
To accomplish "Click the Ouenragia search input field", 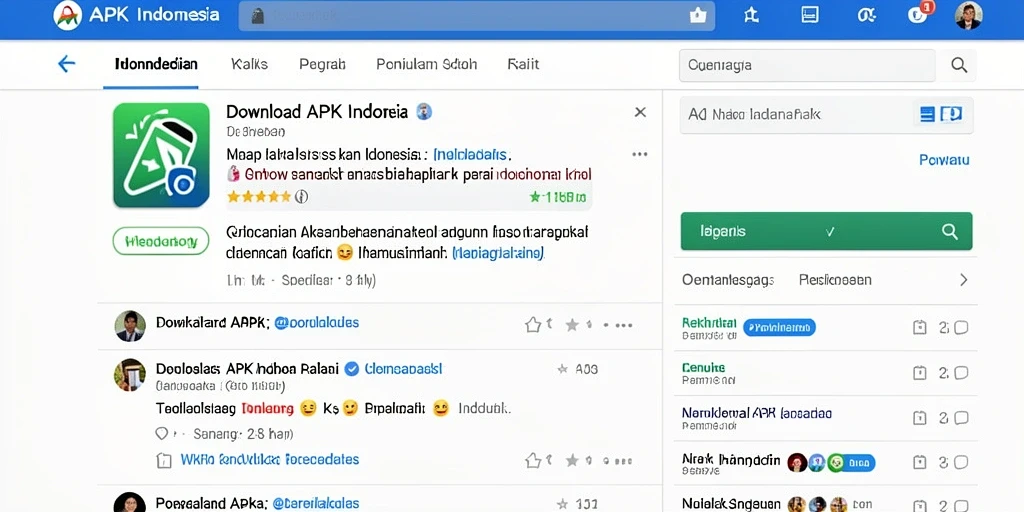I will click(x=807, y=65).
